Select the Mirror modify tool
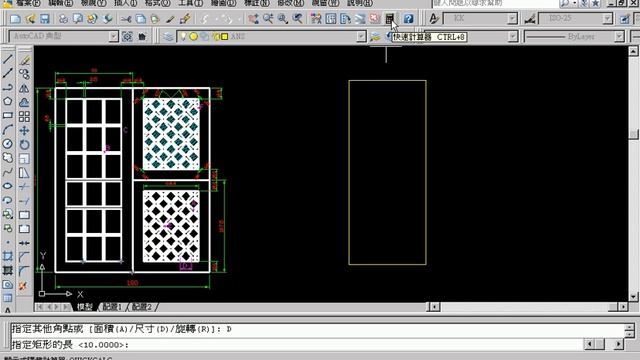This screenshot has width=640, height=360. (24, 88)
